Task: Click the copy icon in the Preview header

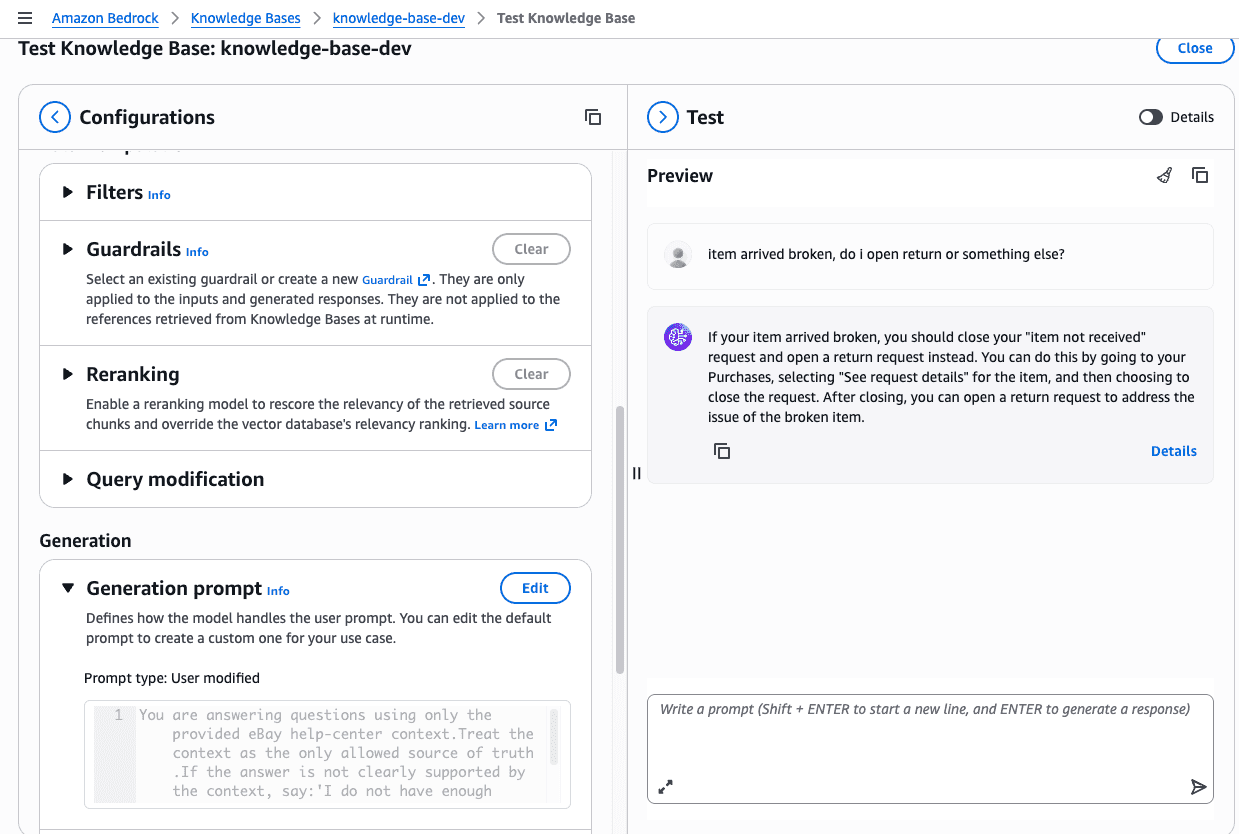Action: pyautogui.click(x=1200, y=176)
